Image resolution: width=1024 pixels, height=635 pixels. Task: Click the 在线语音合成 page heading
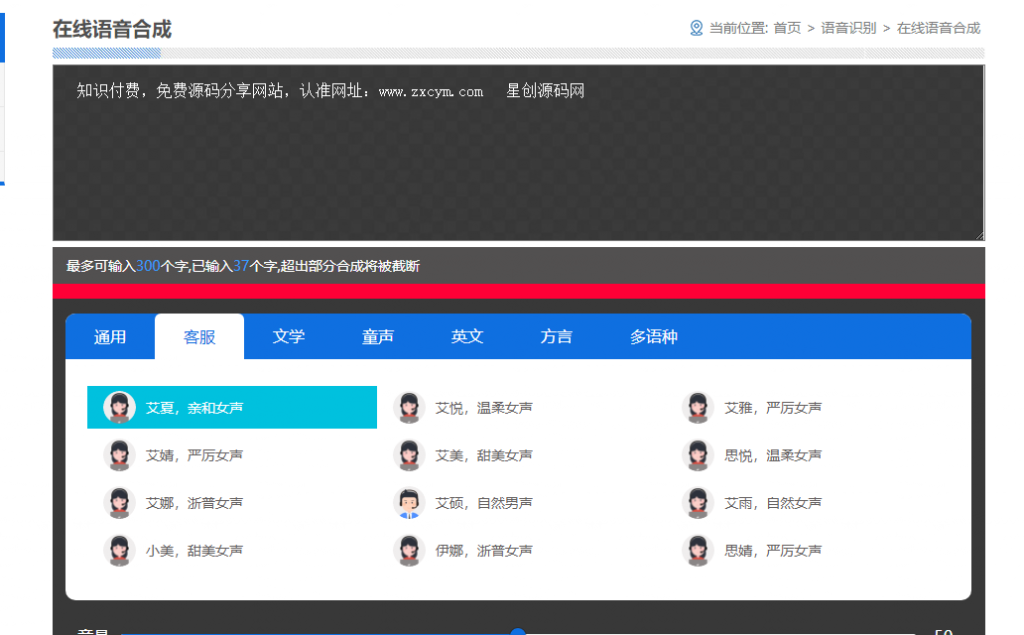tap(112, 29)
